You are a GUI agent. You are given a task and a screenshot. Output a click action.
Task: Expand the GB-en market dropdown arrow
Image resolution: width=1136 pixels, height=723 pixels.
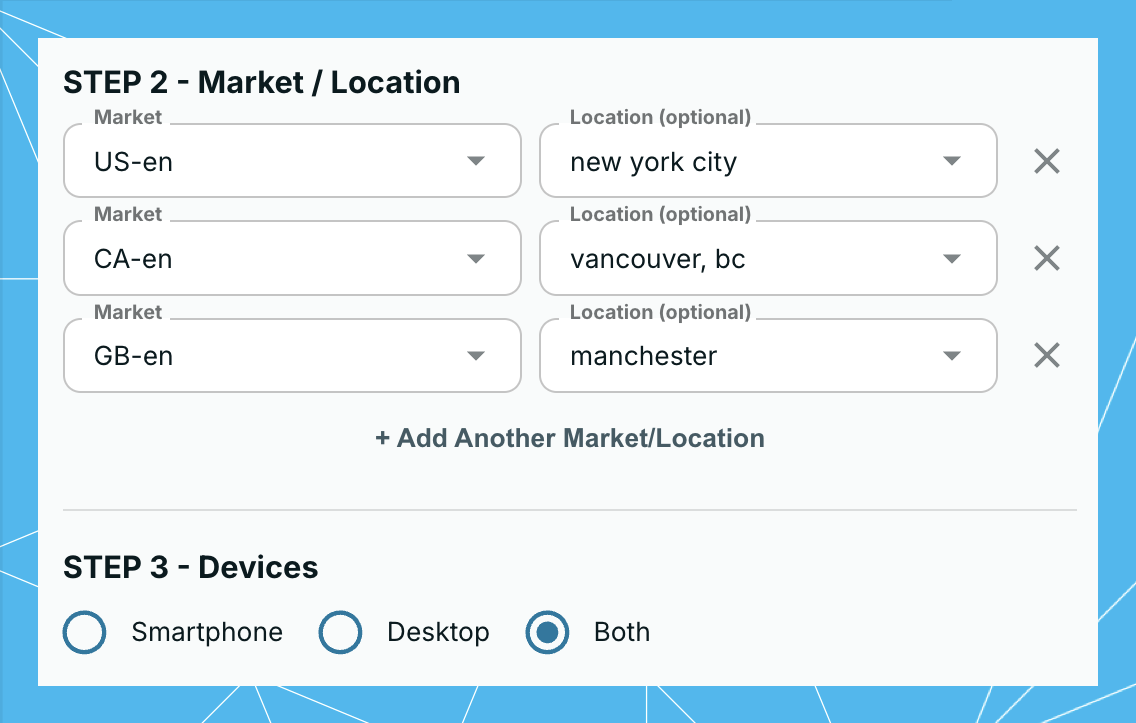(x=475, y=356)
